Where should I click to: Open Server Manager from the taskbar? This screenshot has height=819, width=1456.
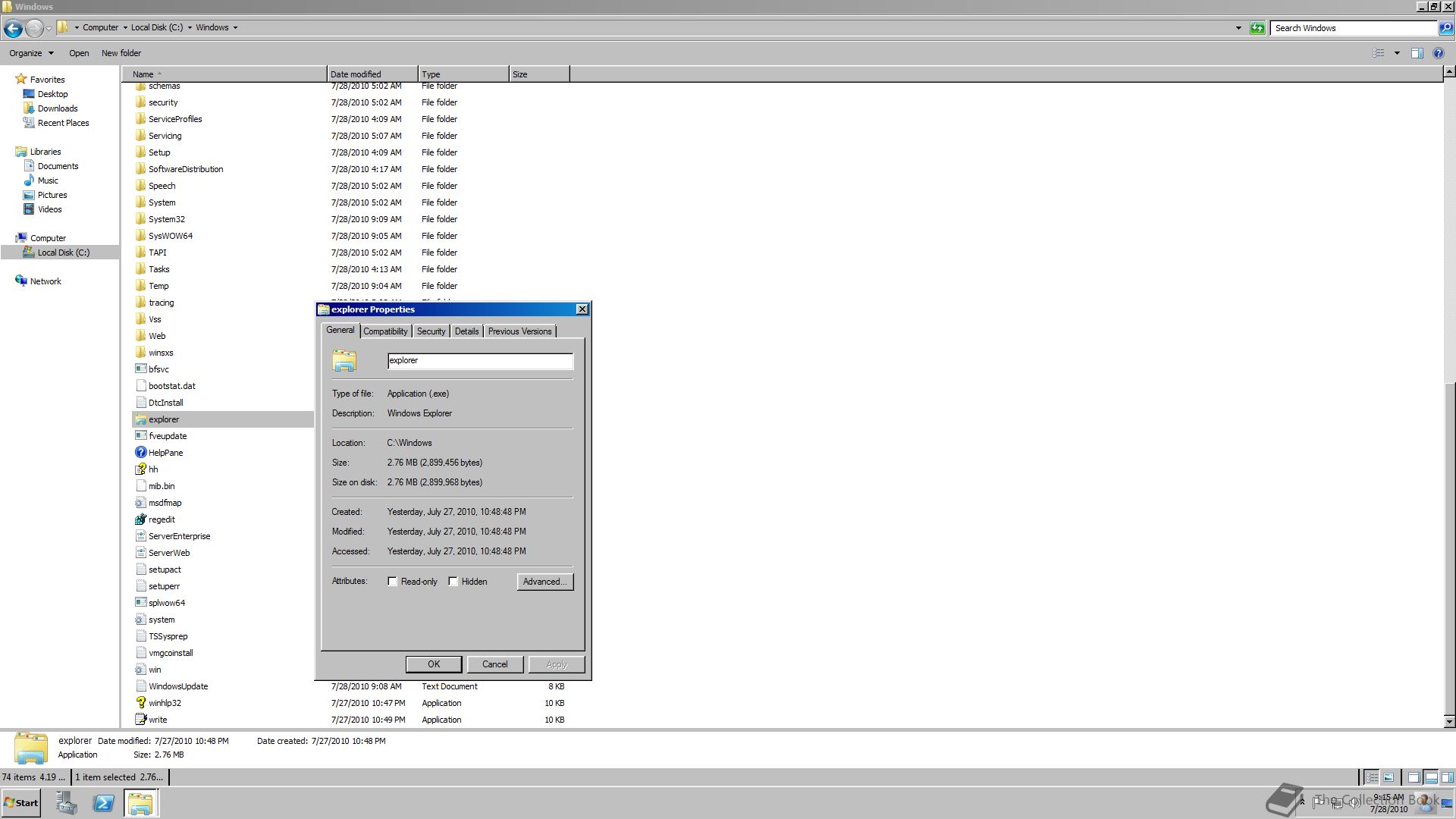pos(67,803)
